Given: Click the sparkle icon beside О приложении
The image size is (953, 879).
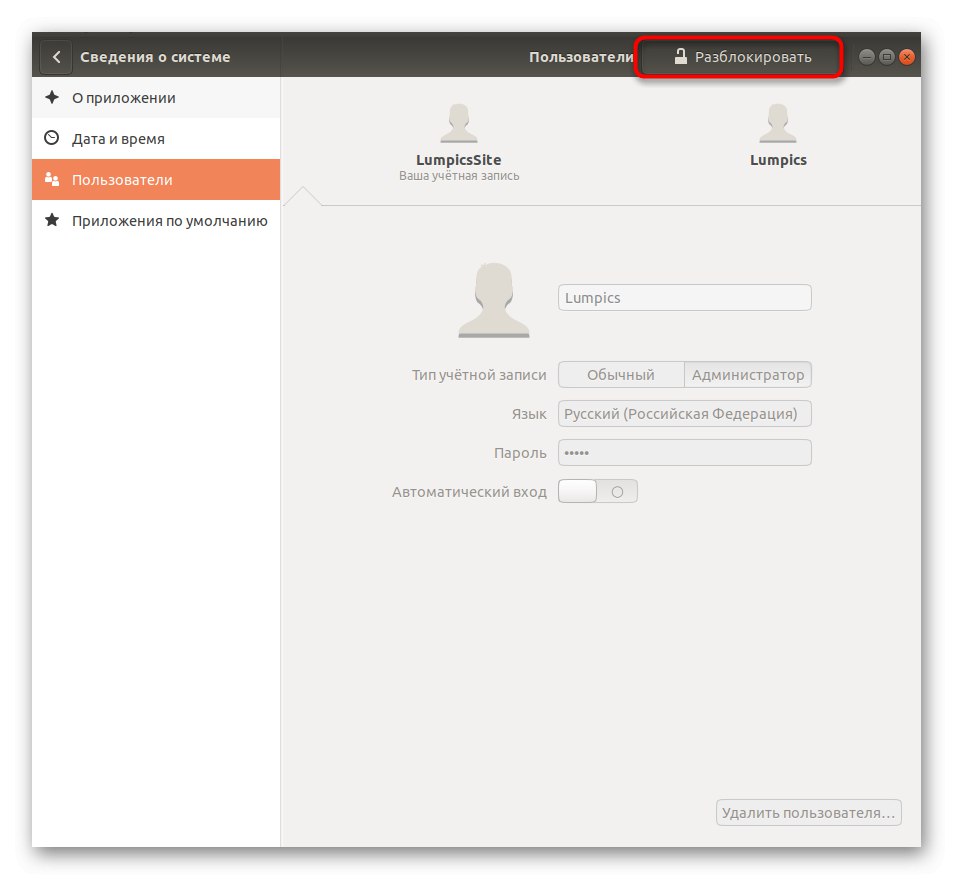Looking at the screenshot, I should coord(52,97).
